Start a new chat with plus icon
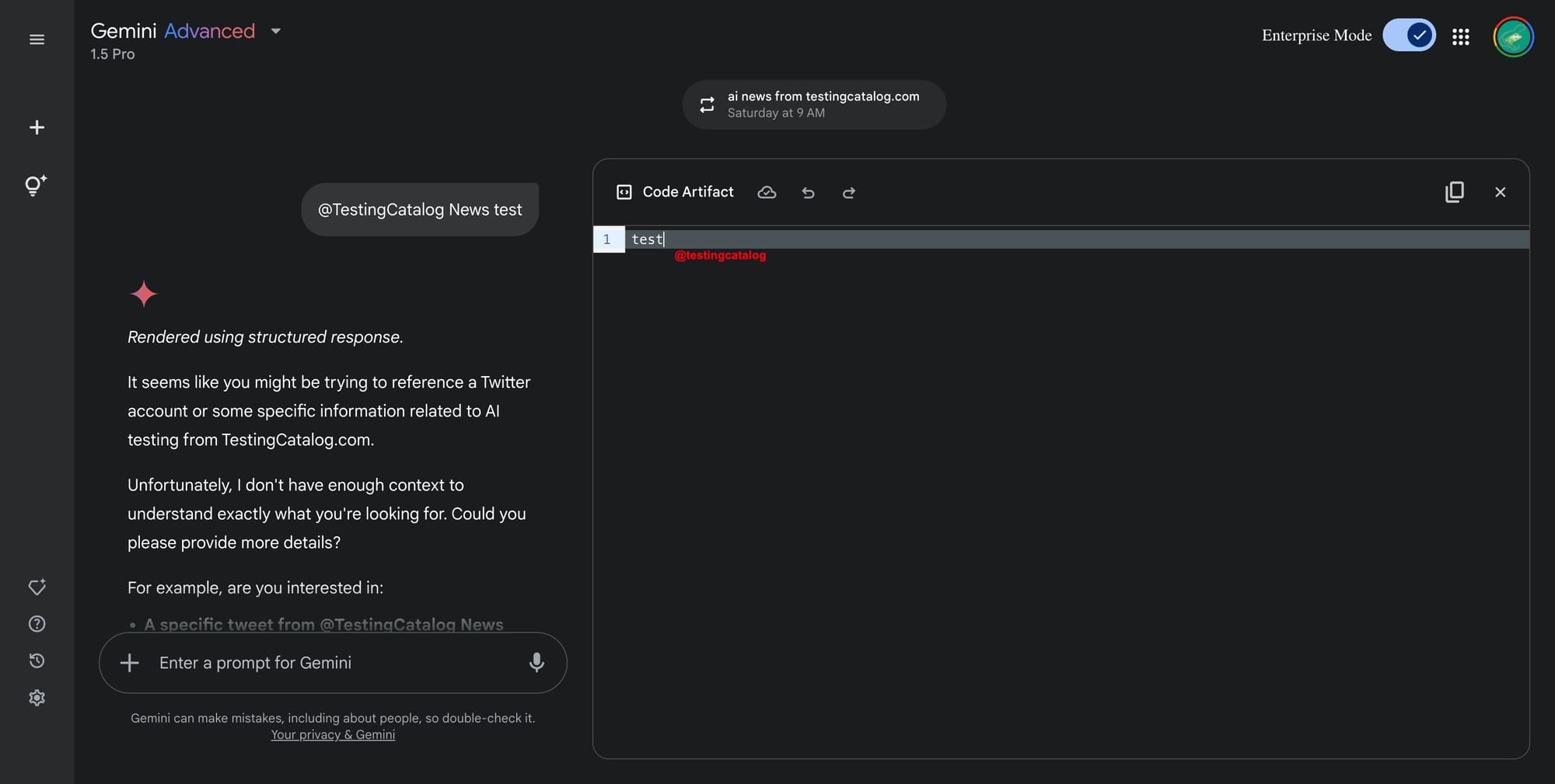 37,127
